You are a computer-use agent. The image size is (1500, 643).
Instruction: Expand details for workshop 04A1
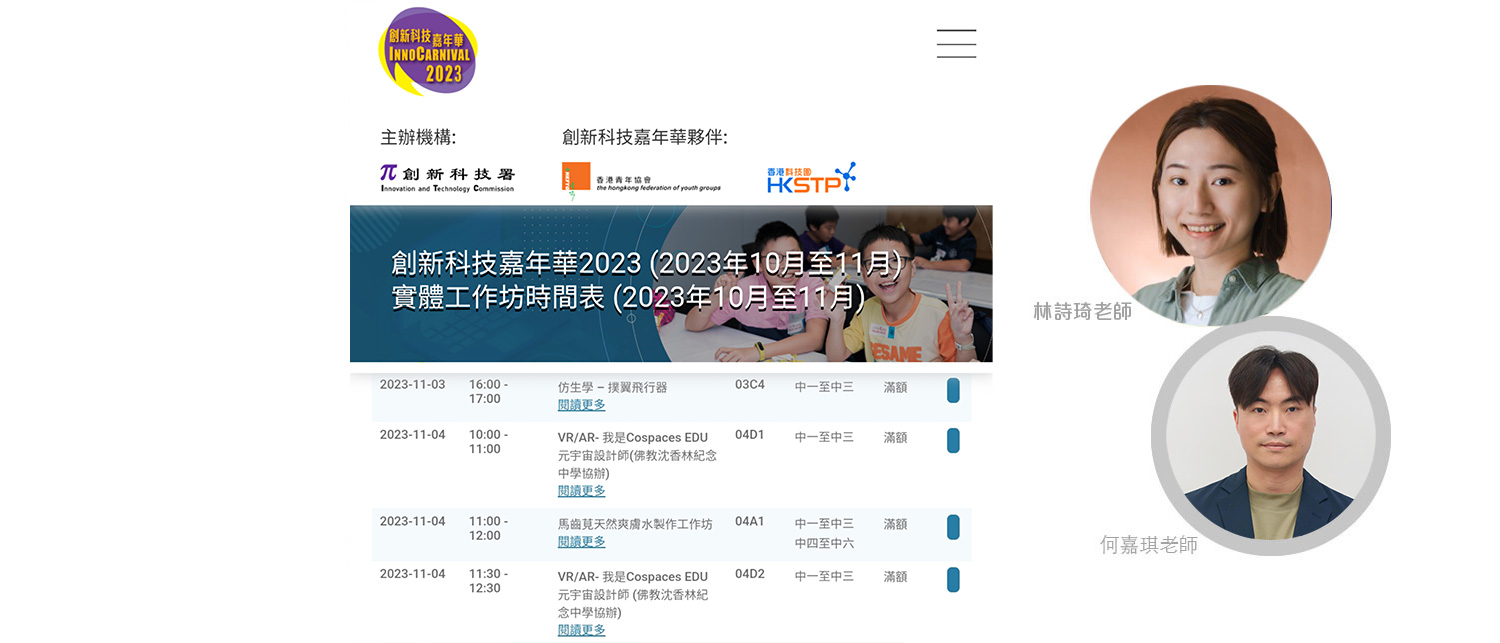pyautogui.click(x=580, y=541)
